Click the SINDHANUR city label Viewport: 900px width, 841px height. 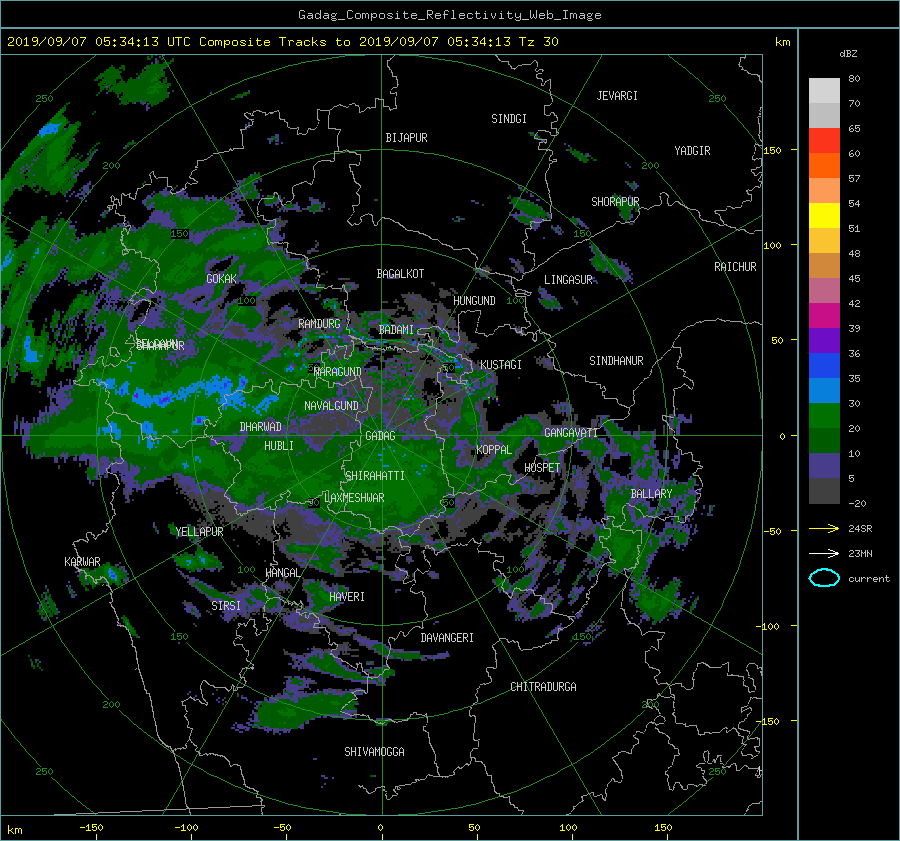coord(616,361)
